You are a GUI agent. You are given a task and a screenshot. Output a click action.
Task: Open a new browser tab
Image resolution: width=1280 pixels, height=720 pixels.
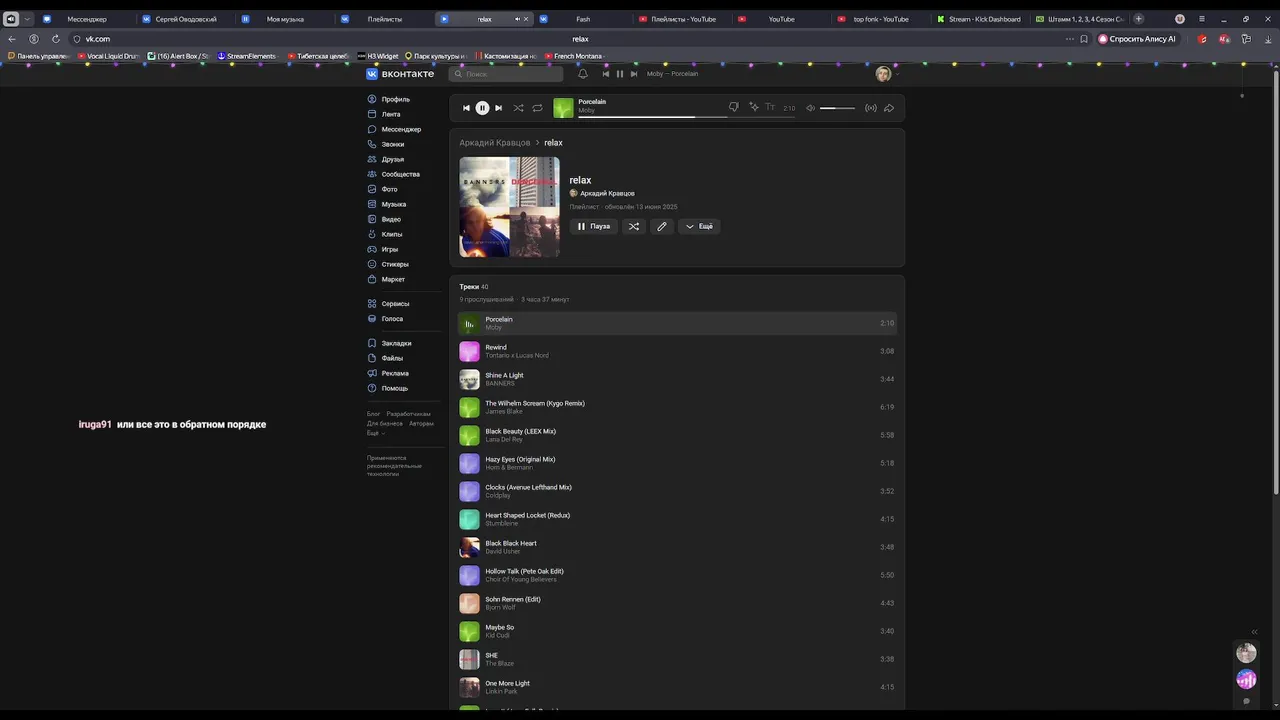point(1138,19)
